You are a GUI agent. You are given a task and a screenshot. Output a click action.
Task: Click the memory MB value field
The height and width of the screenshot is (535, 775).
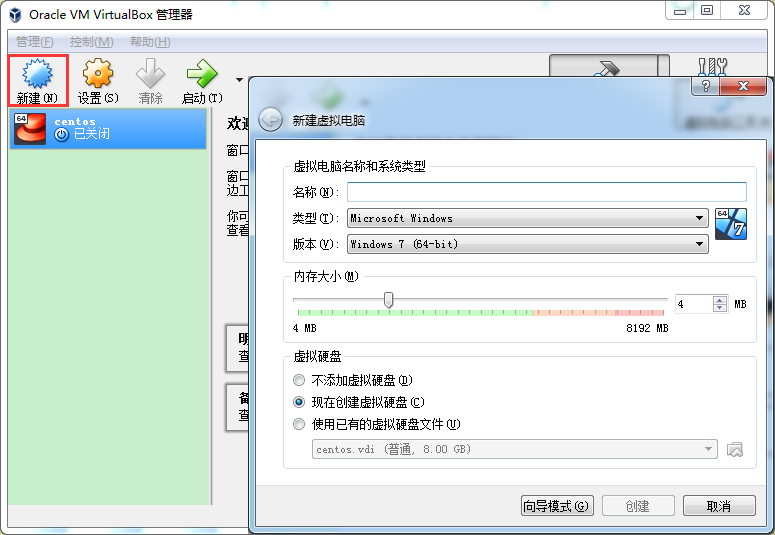(x=694, y=304)
